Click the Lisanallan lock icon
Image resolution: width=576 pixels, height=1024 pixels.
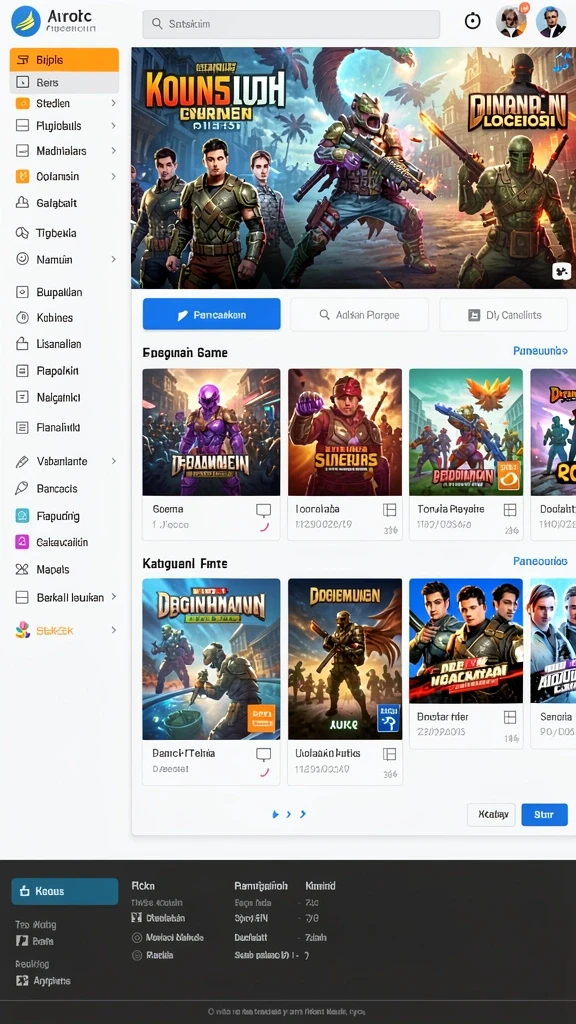tap(22, 344)
